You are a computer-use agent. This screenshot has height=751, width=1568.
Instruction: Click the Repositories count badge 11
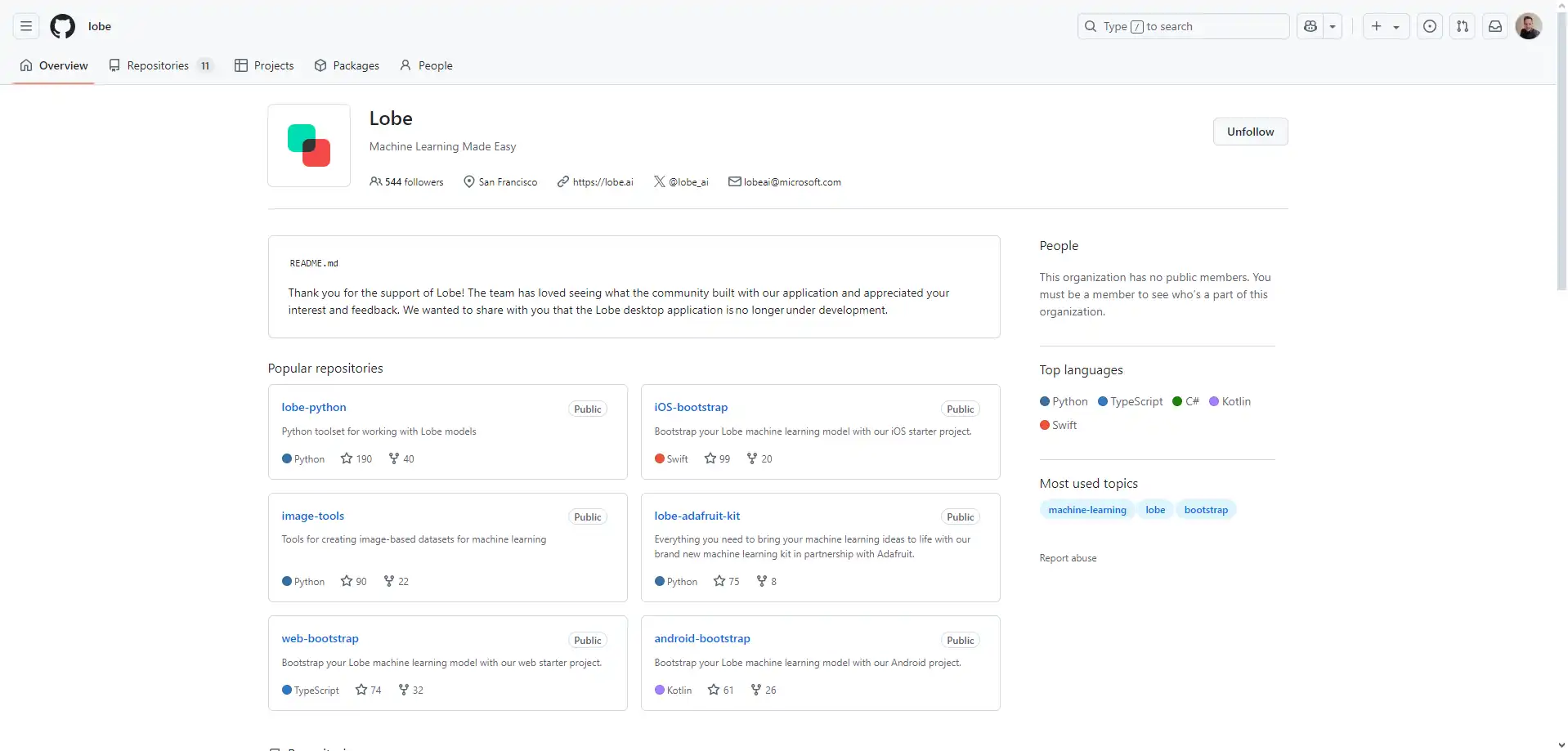click(x=205, y=65)
